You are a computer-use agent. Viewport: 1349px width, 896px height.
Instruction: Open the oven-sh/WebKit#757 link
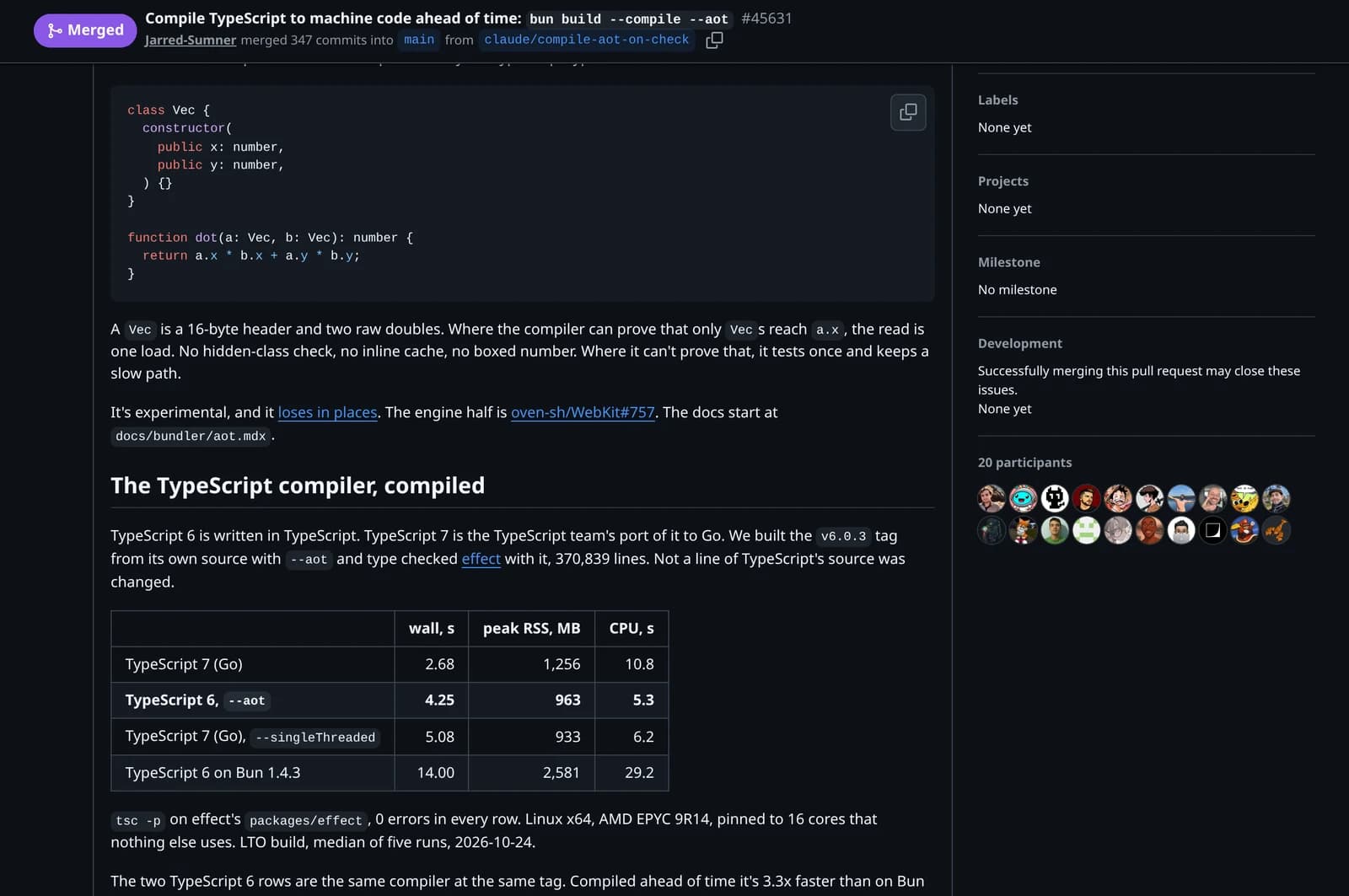[583, 412]
